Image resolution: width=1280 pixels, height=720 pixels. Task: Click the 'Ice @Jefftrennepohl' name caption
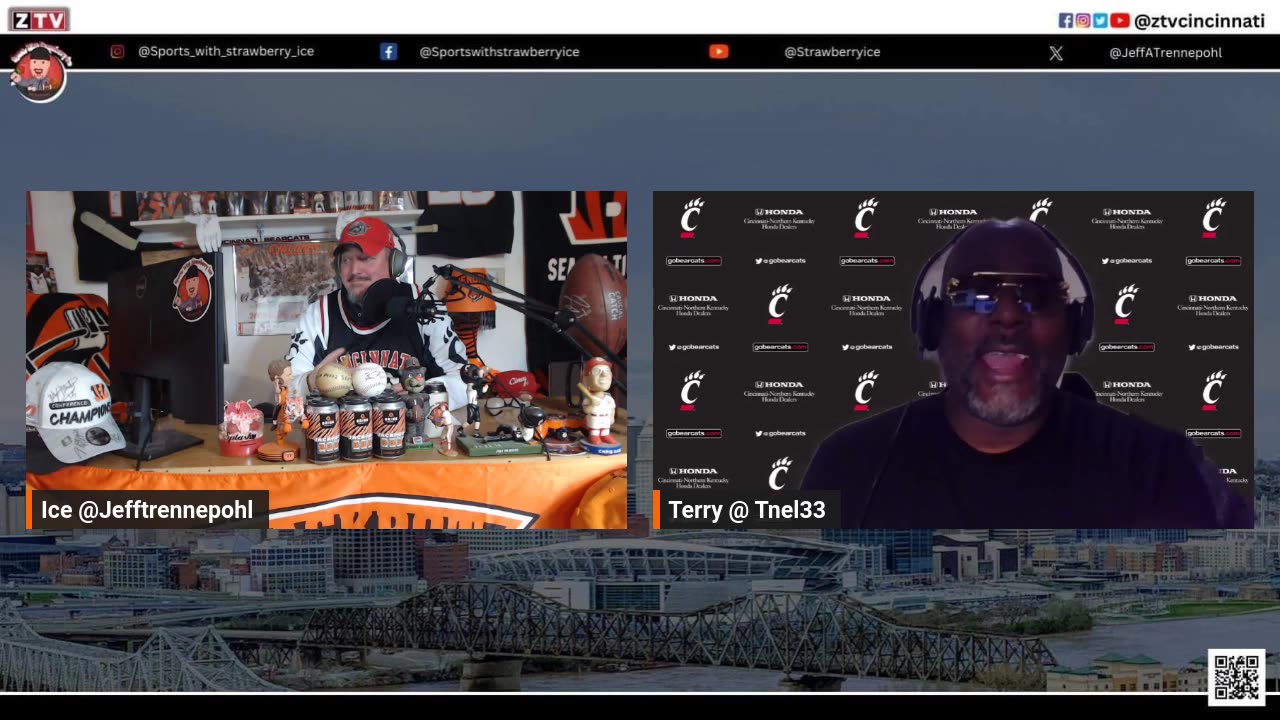pos(147,510)
